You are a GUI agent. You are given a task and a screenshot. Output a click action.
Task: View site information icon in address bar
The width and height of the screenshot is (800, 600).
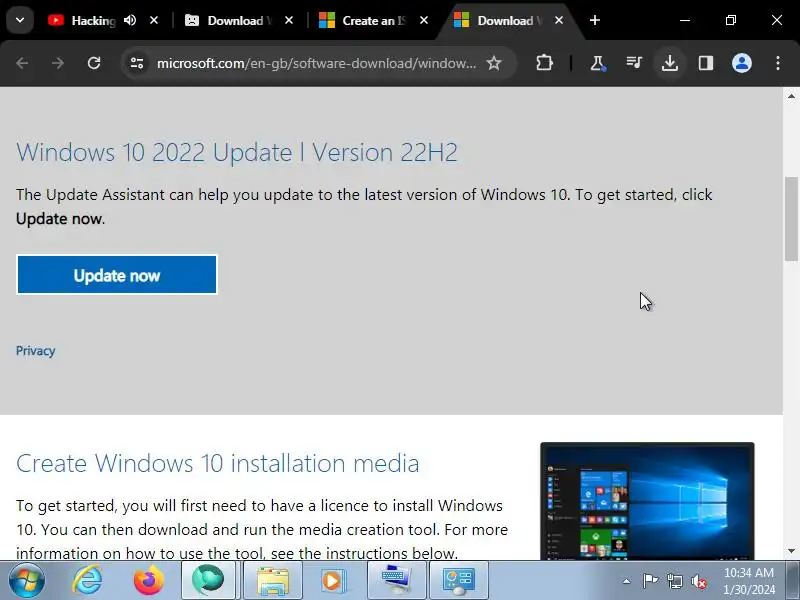(x=137, y=63)
